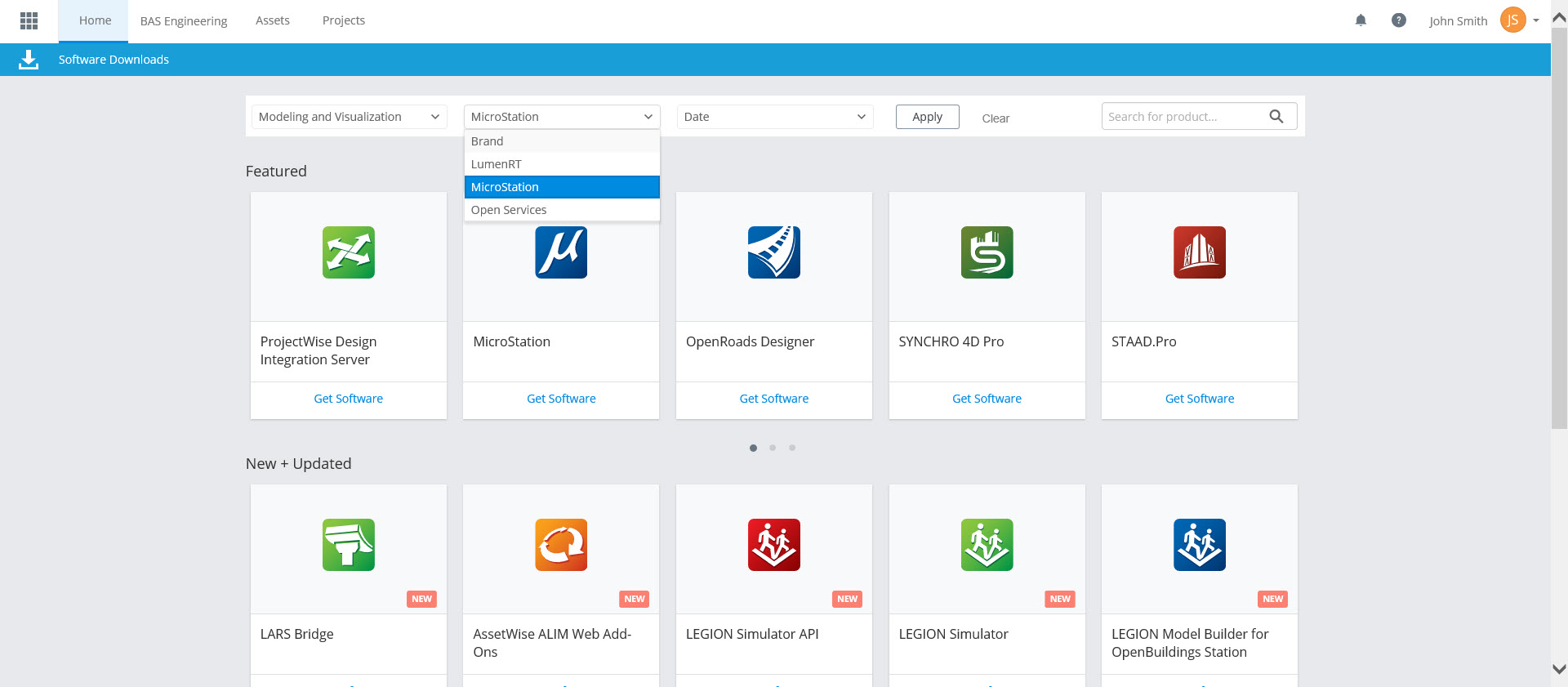
Task: Click the LEGION Simulator API title
Action: pyautogui.click(x=752, y=634)
